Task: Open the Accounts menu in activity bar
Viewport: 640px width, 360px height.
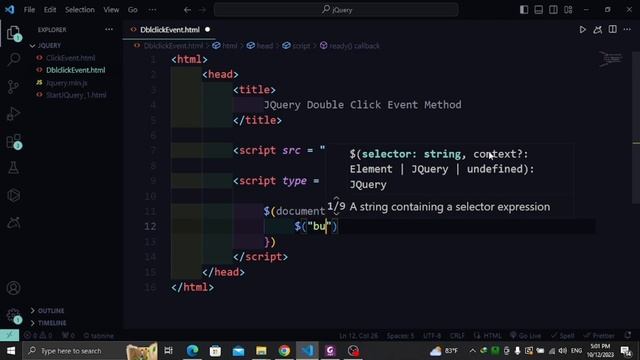Action: tap(13, 288)
